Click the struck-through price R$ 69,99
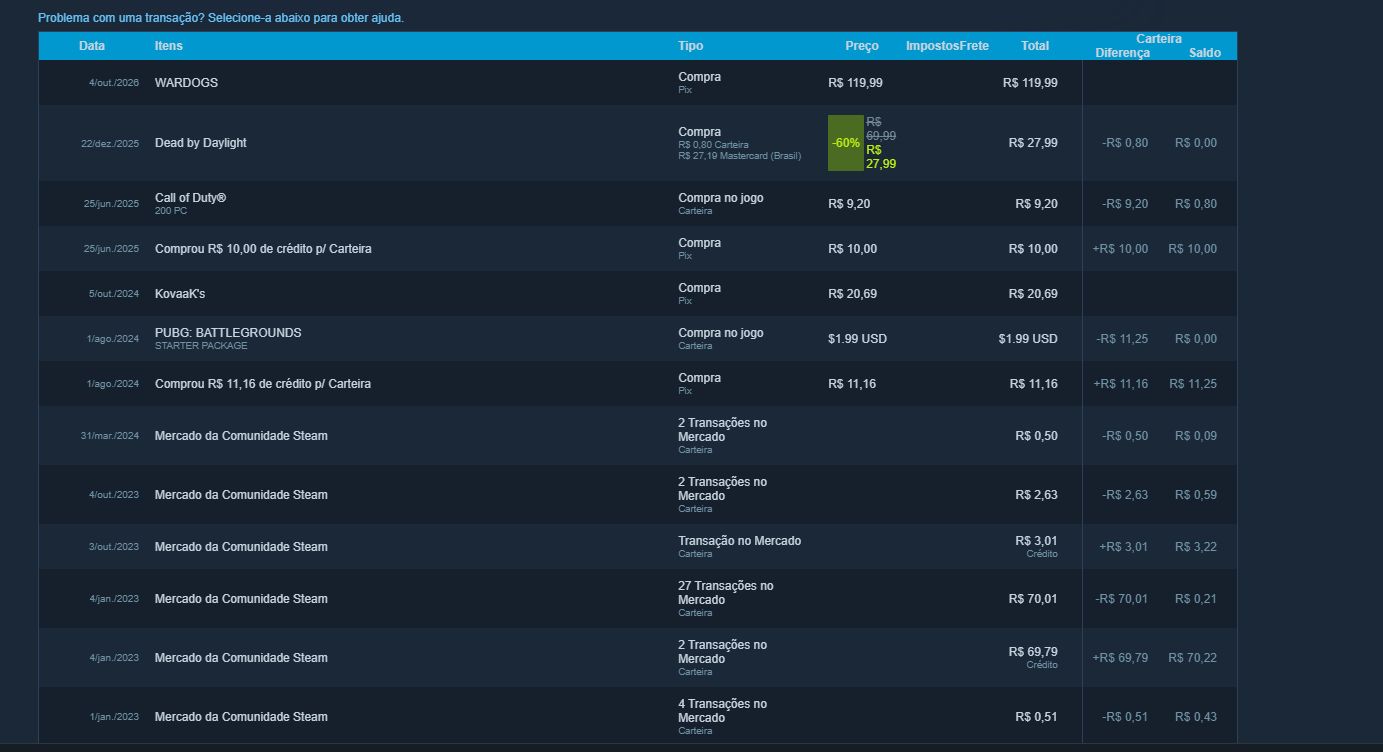1383x752 pixels. 881,128
